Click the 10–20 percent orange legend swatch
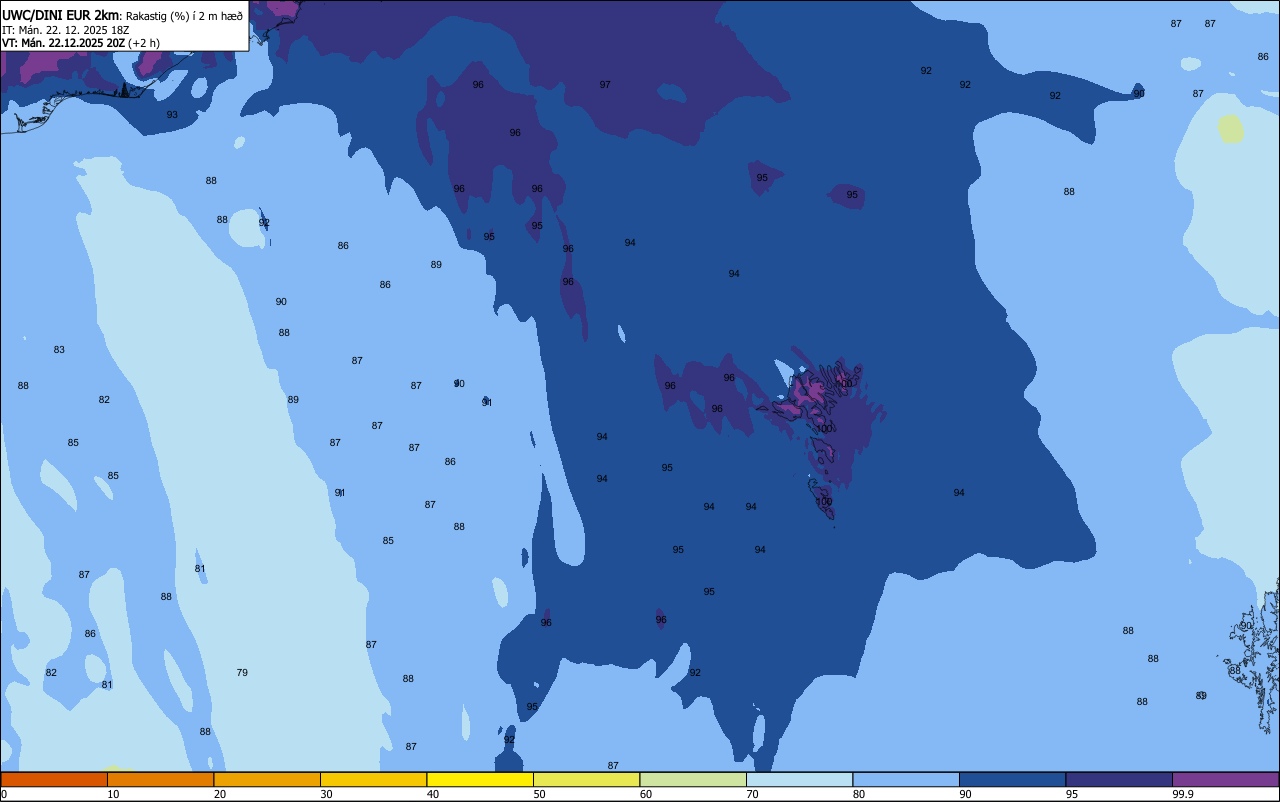Screen dimensions: 1280x802 coord(160,779)
